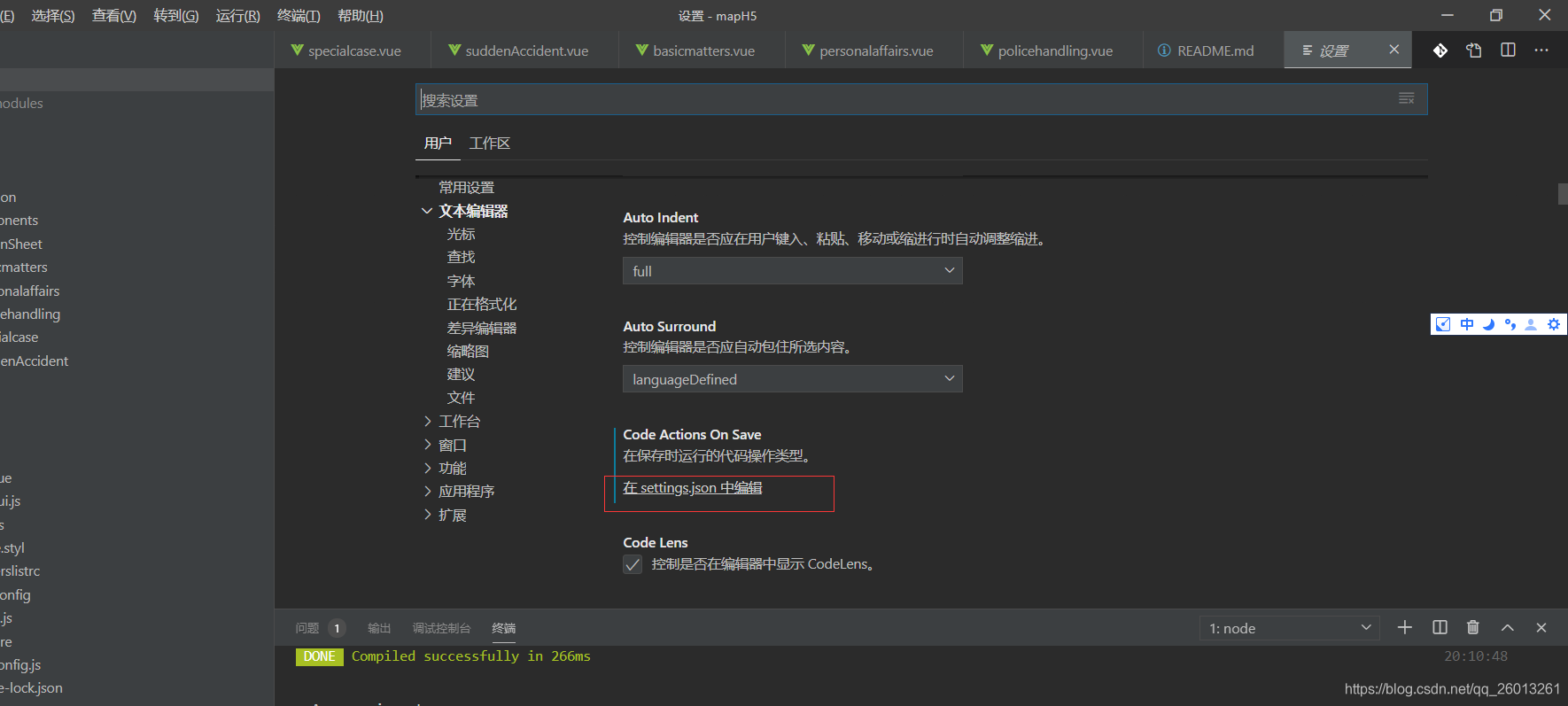Screen dimensions: 1568x706
Task: Click the Code Actions On Save setting title
Action: click(692, 435)
